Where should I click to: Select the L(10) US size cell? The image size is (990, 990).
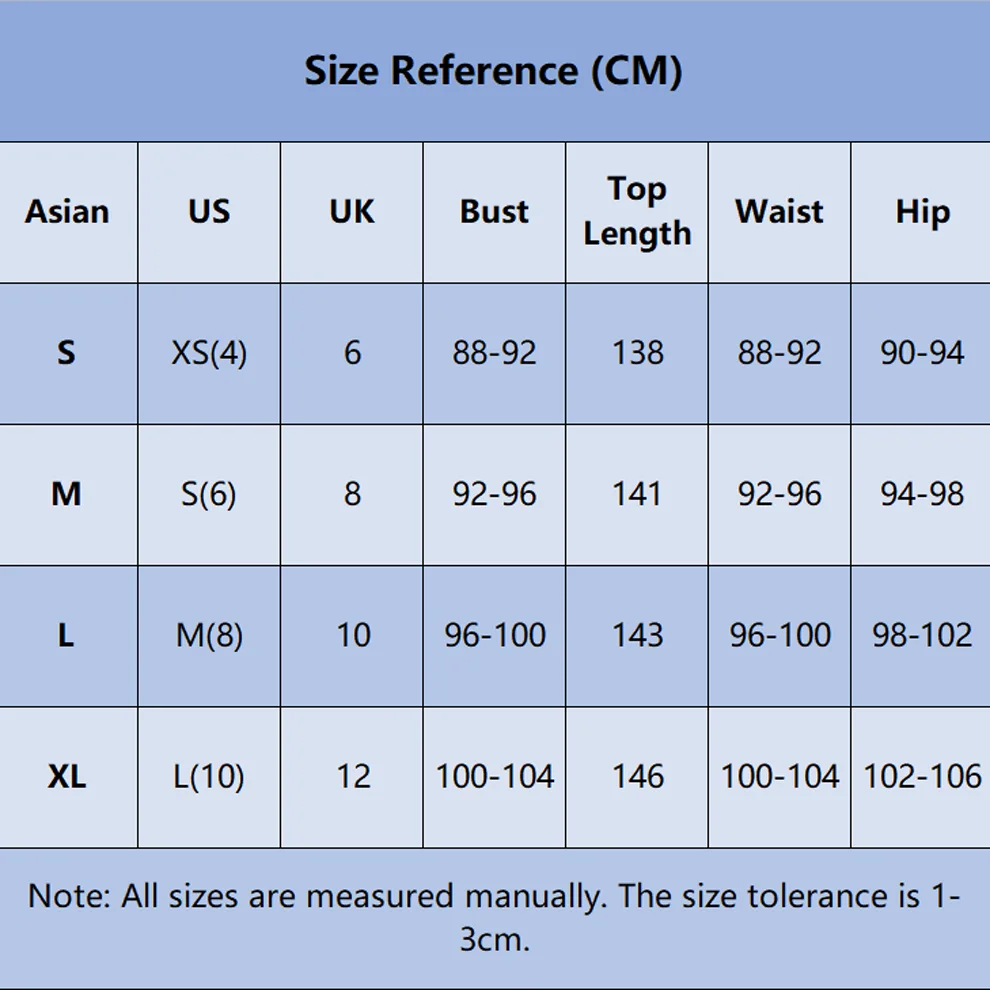click(x=209, y=777)
